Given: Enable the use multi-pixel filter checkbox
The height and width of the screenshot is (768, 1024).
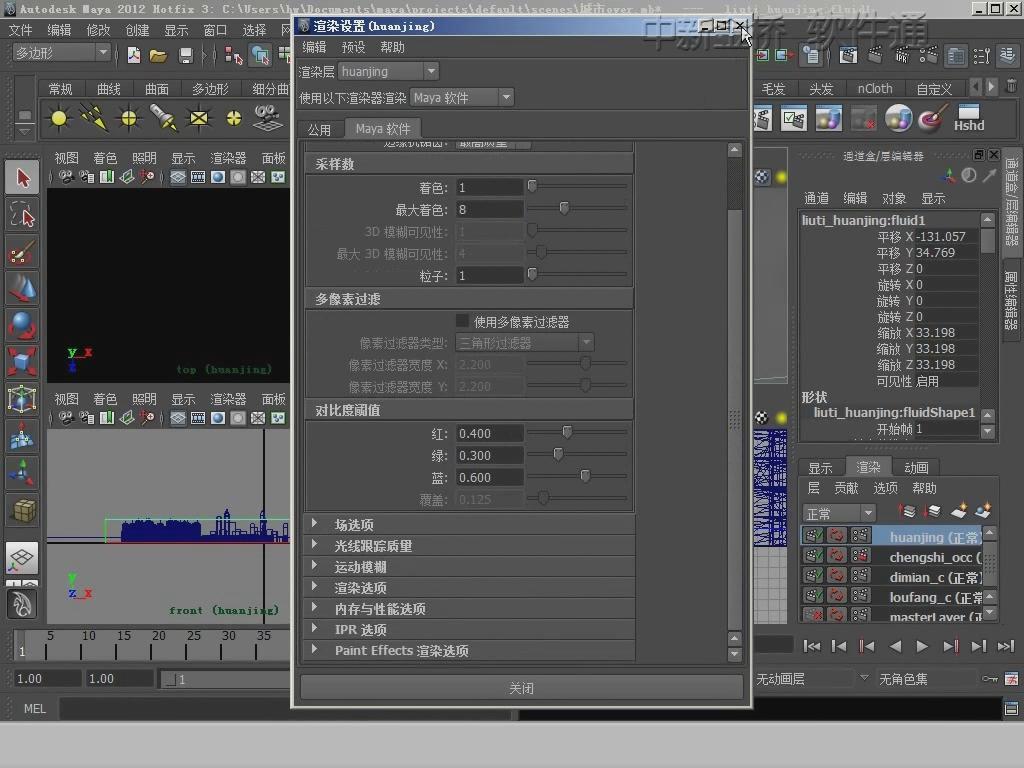Looking at the screenshot, I should pyautogui.click(x=462, y=321).
